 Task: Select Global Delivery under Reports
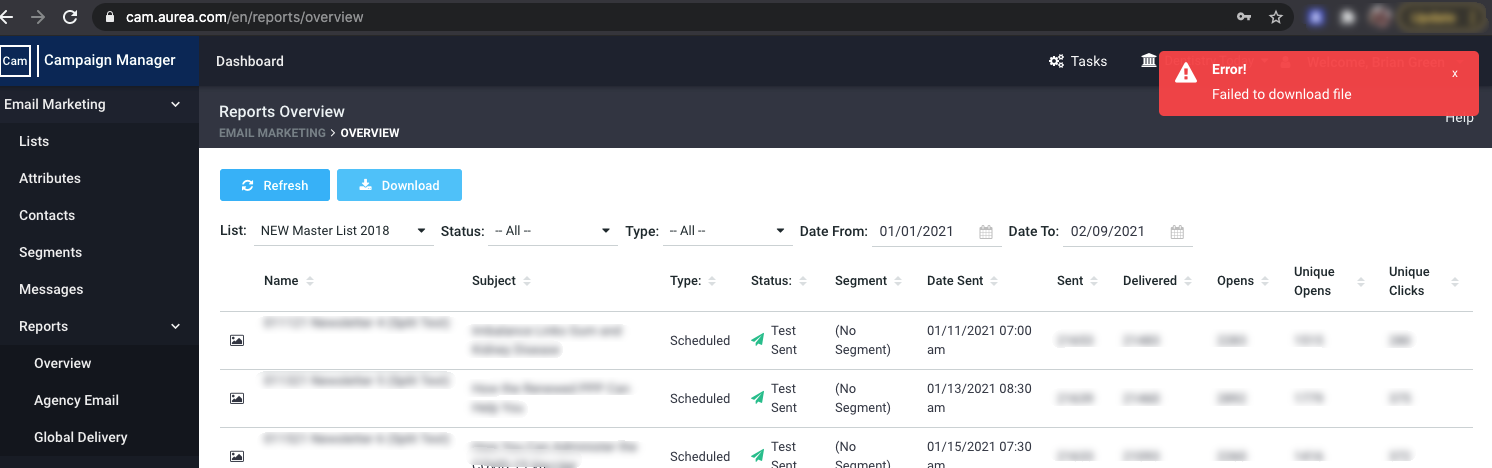(x=81, y=437)
